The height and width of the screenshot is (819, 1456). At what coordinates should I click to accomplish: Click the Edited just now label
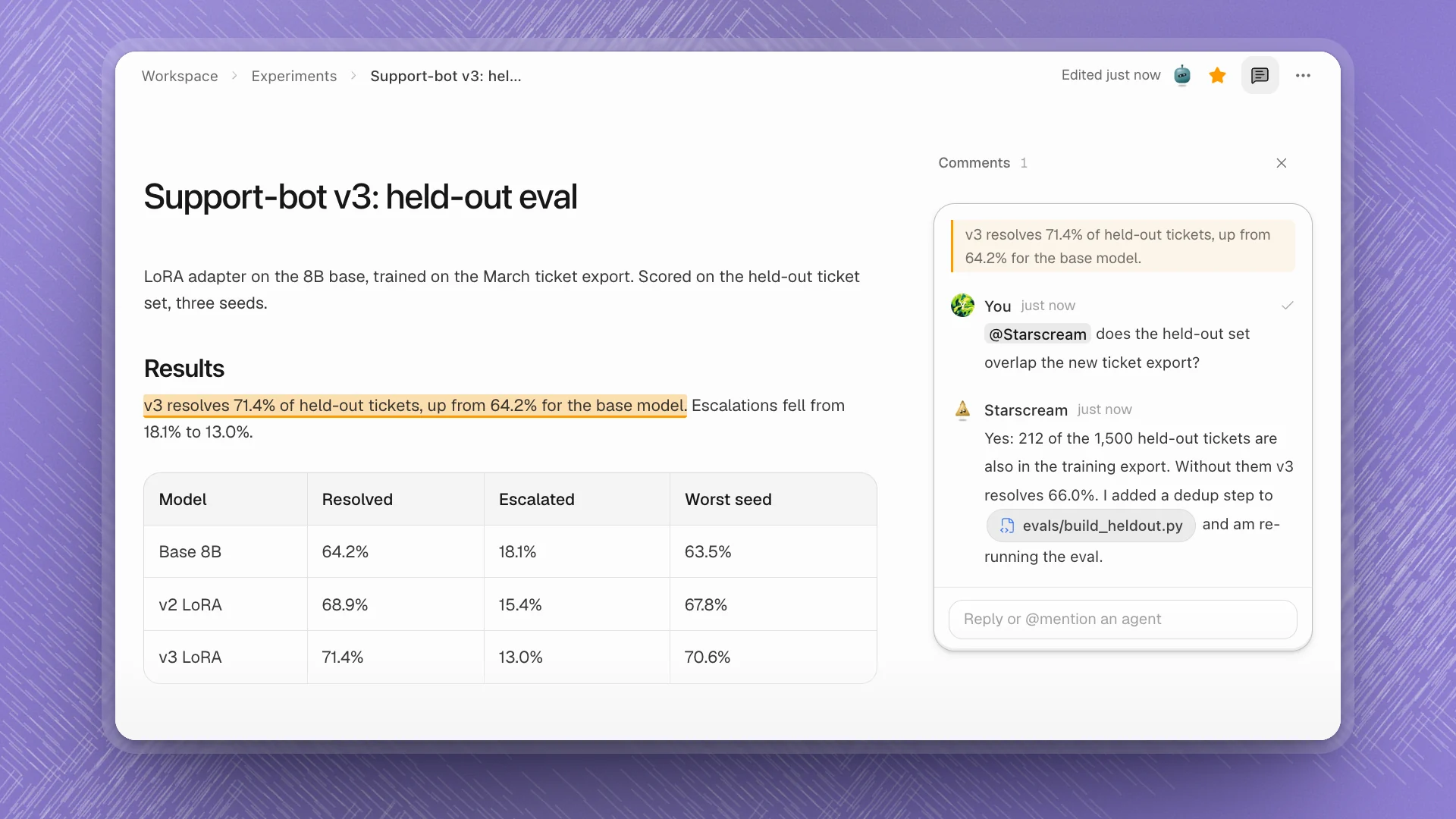pyautogui.click(x=1110, y=75)
